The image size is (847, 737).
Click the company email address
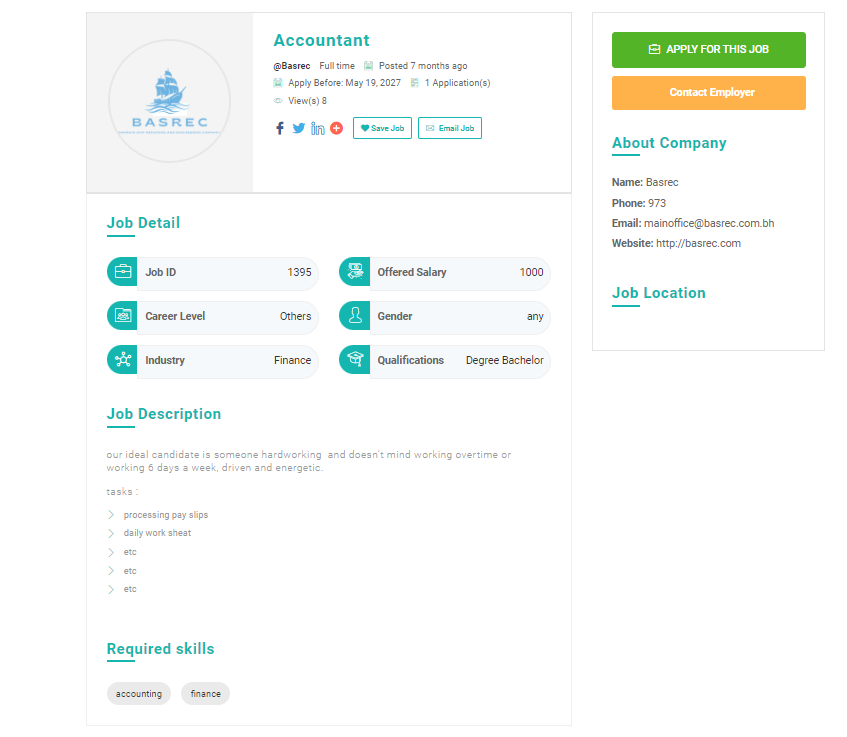[x=709, y=223]
